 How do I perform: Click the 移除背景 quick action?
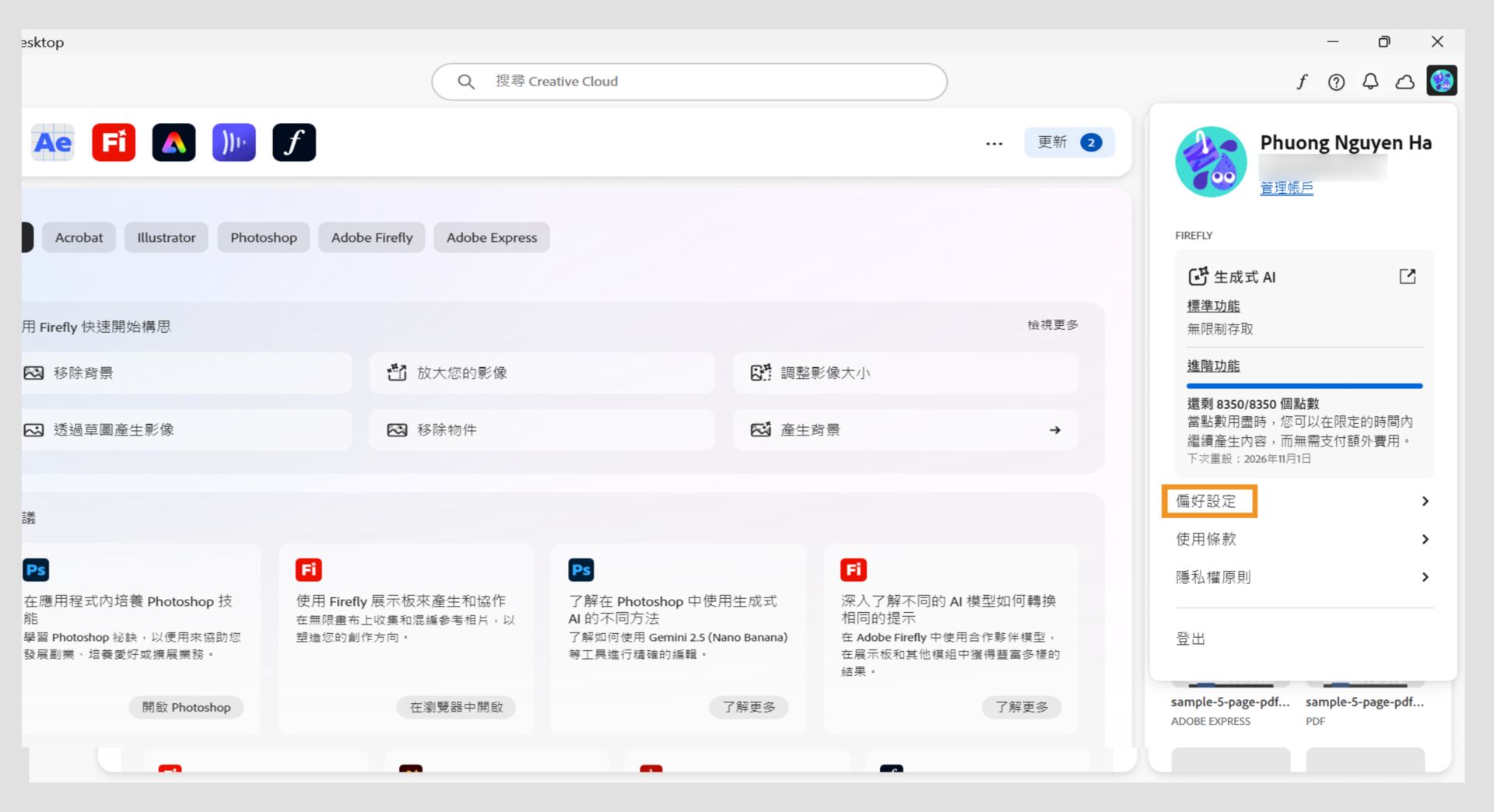coord(185,373)
